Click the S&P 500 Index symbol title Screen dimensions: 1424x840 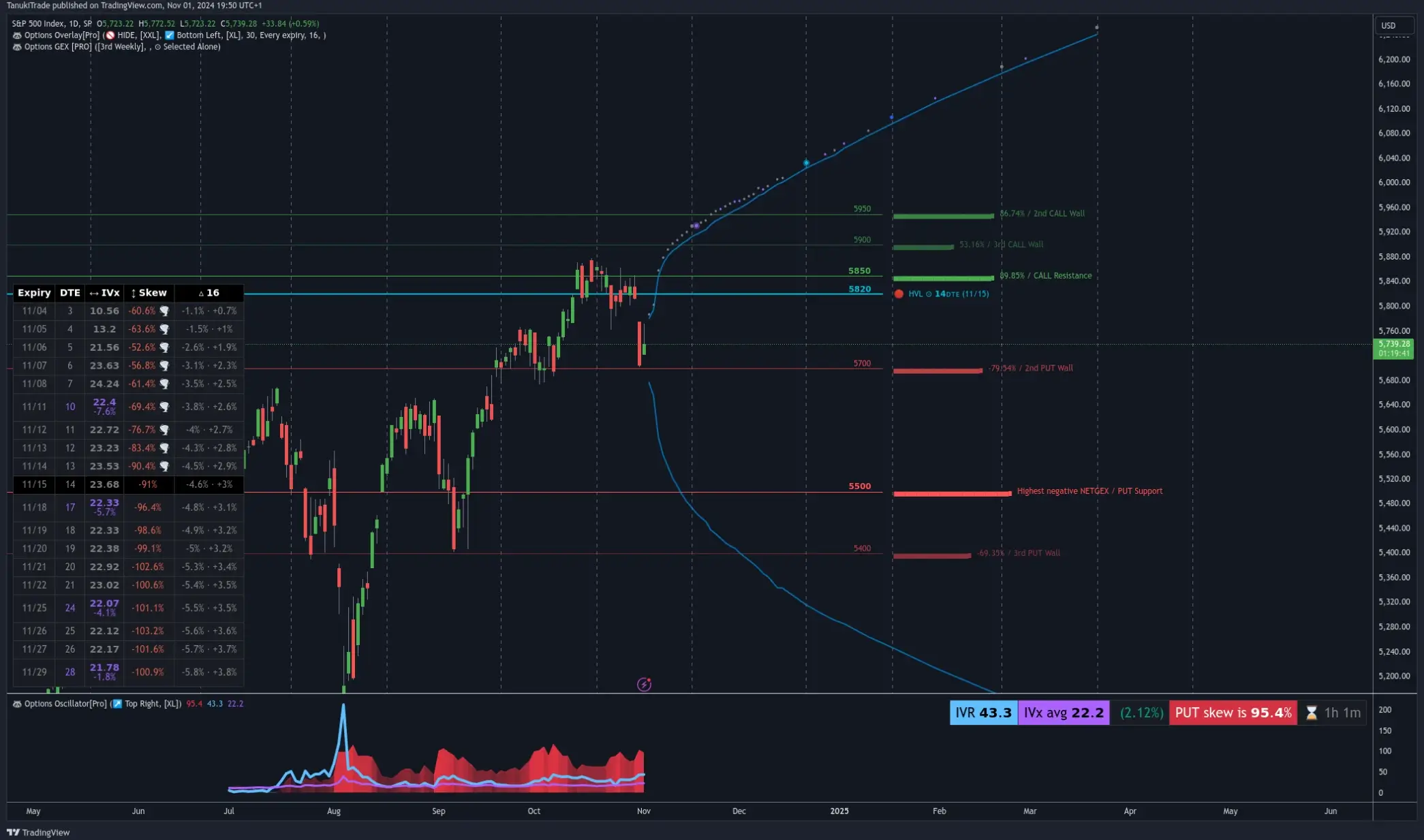click(x=37, y=24)
